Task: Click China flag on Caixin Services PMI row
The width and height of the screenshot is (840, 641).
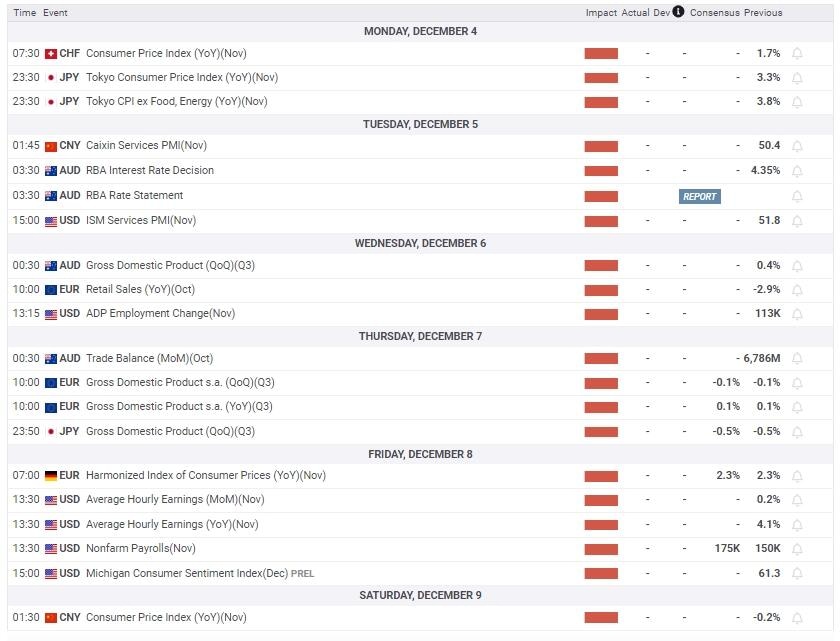Action: (x=51, y=146)
